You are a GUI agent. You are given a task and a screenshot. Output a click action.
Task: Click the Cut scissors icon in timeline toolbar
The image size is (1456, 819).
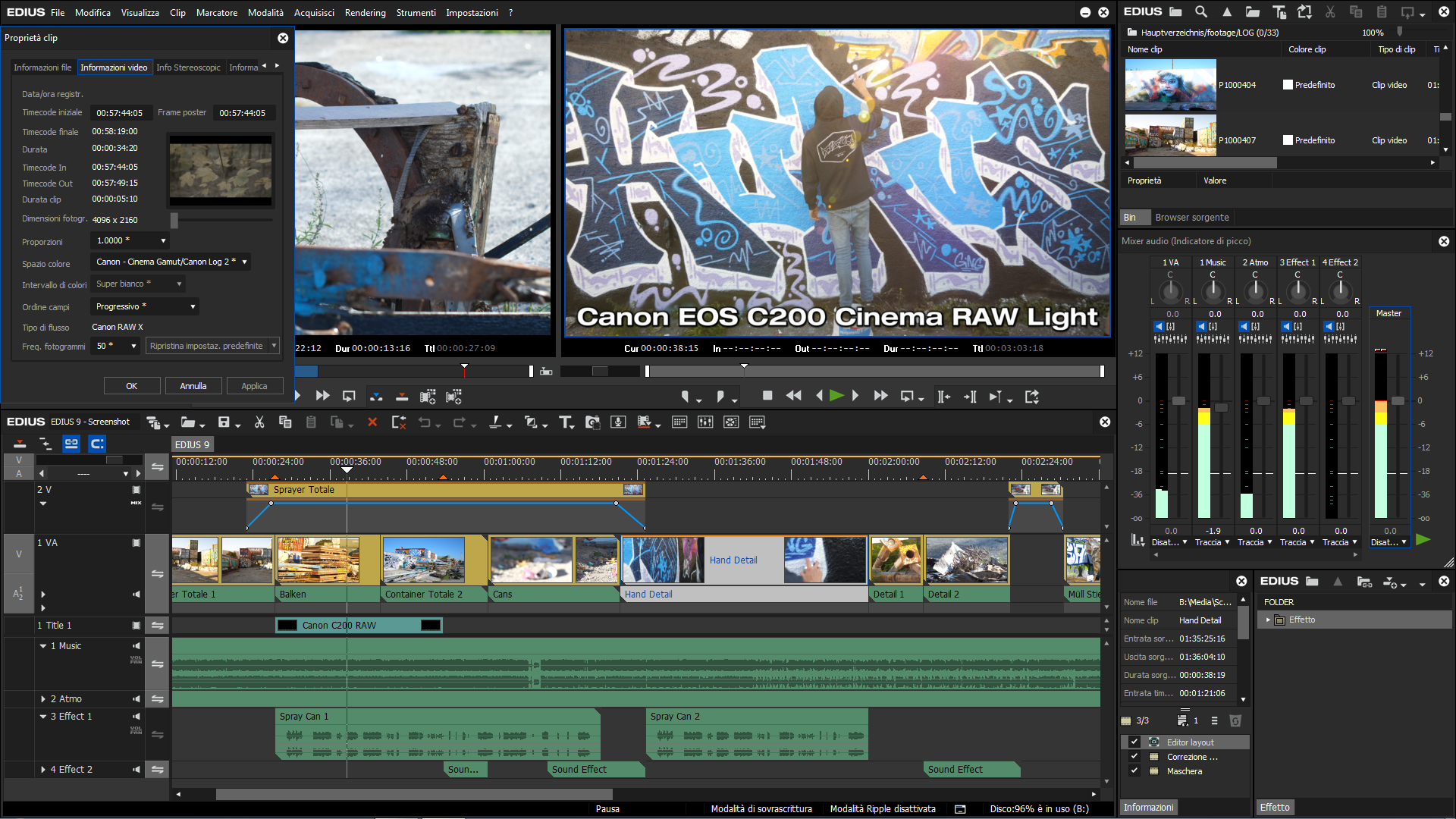click(x=259, y=422)
